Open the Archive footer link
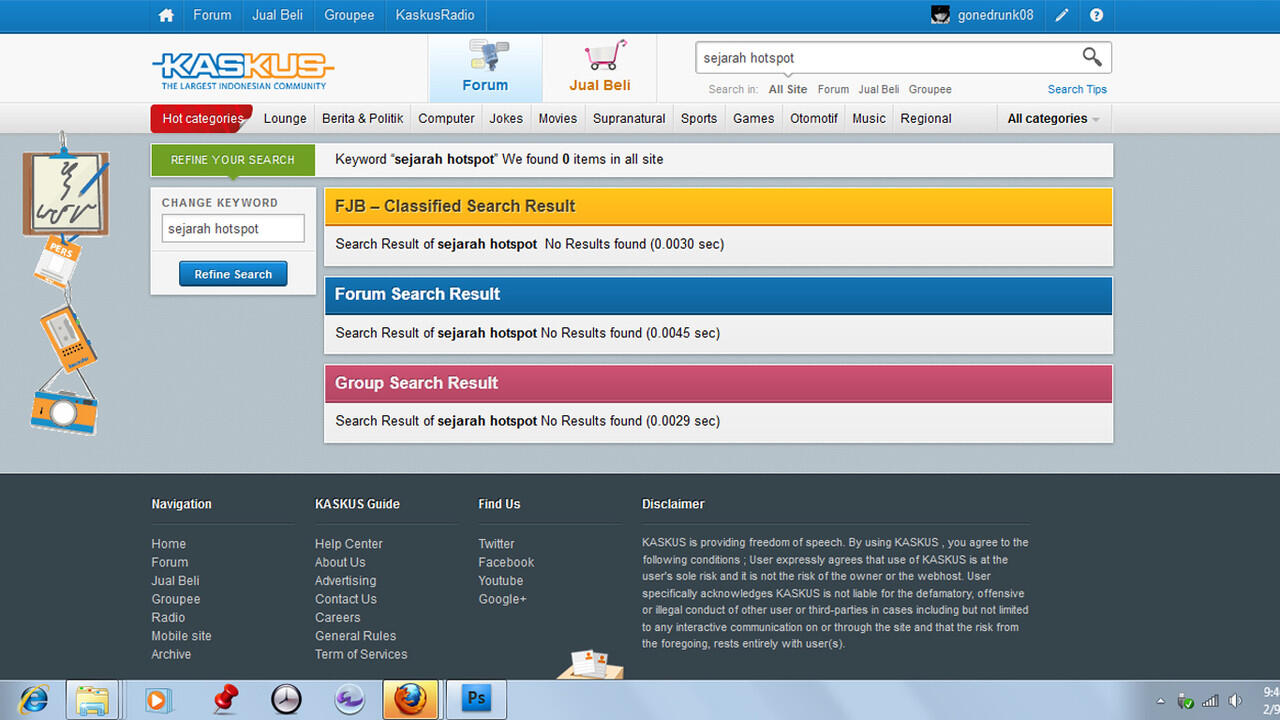Viewport: 1280px width, 720px height. click(x=171, y=654)
